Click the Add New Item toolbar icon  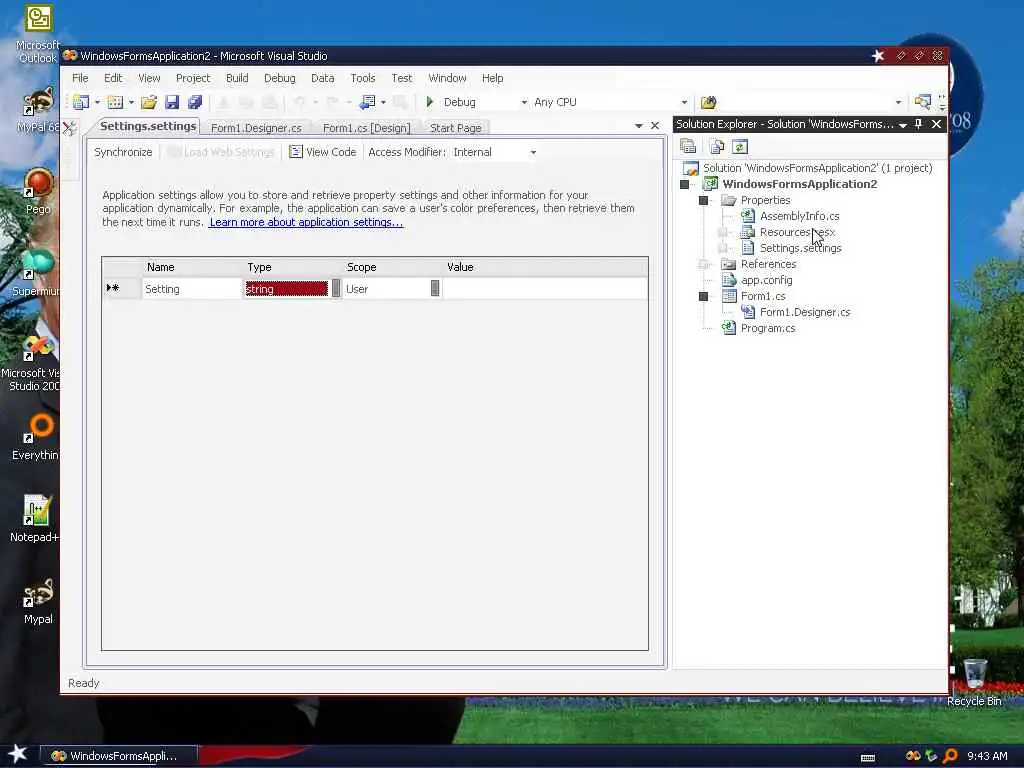pyautogui.click(x=115, y=102)
